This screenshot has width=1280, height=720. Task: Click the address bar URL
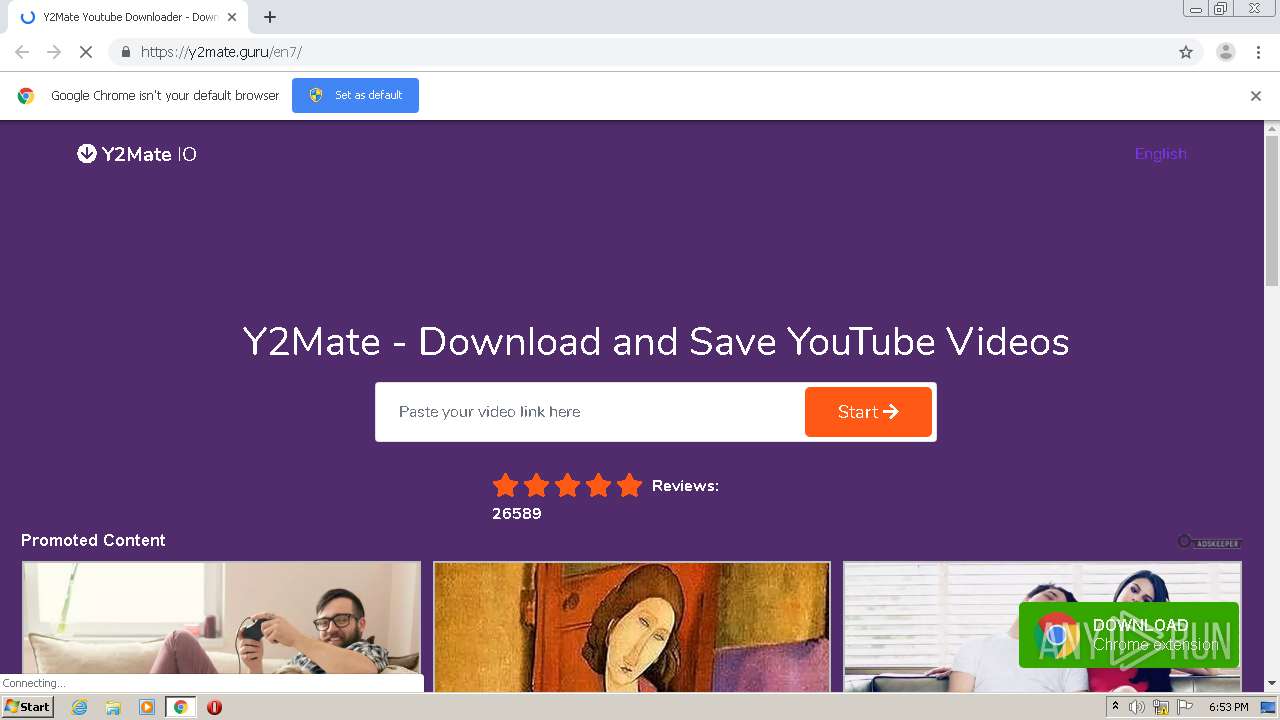point(221,52)
